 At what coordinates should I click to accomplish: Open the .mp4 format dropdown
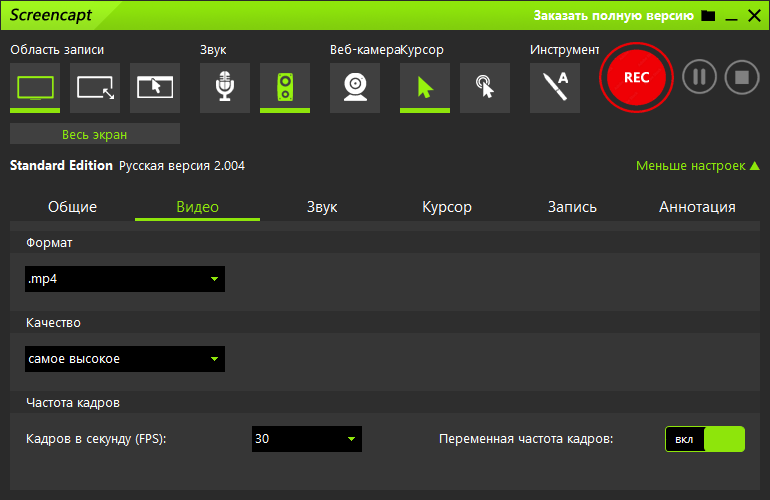point(125,279)
